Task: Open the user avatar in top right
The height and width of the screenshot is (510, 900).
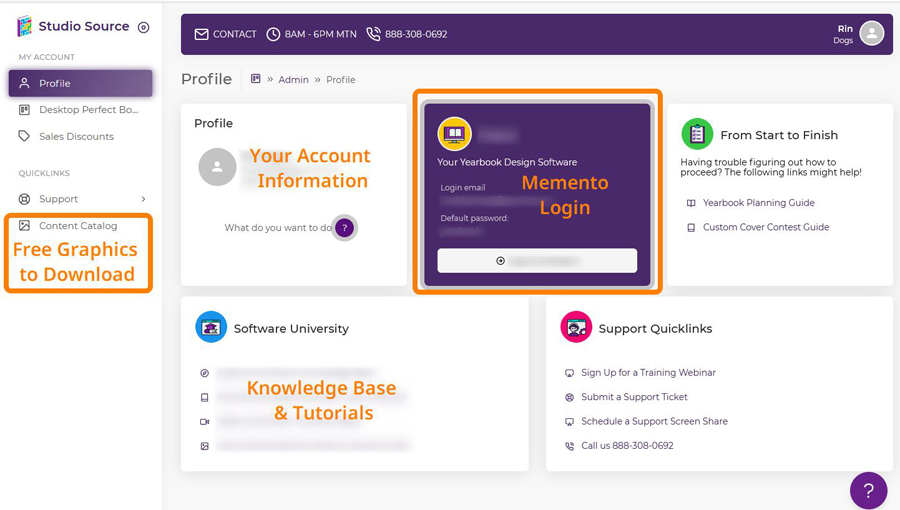Action: coord(872,34)
